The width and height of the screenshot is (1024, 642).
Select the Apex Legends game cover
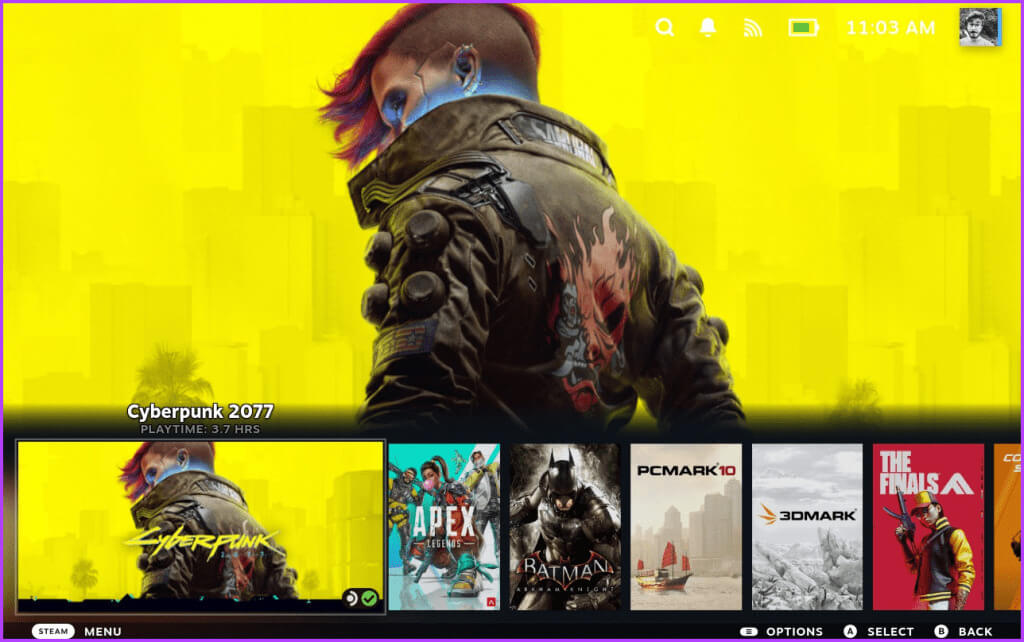(x=444, y=527)
